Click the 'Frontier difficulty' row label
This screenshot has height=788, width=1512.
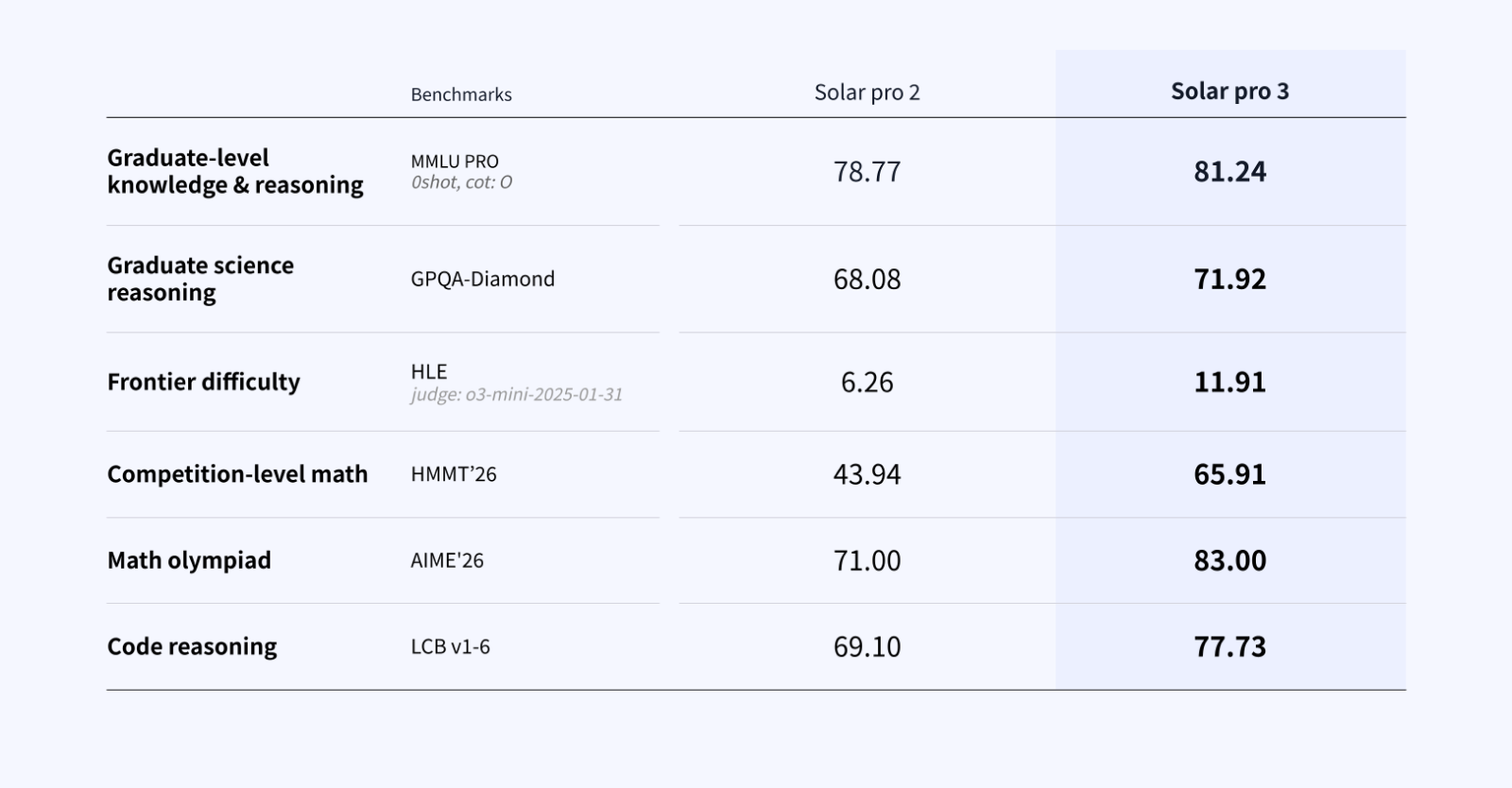point(203,382)
